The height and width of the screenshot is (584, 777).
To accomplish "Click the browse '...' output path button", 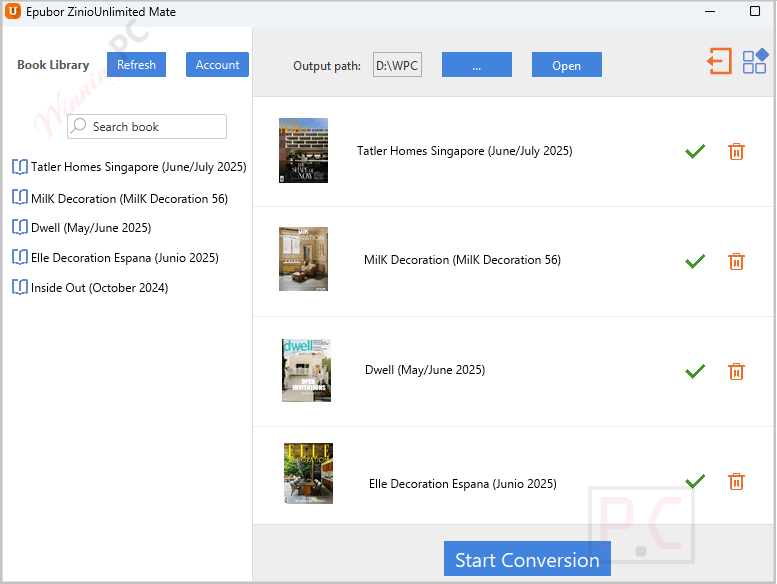I will (x=477, y=64).
